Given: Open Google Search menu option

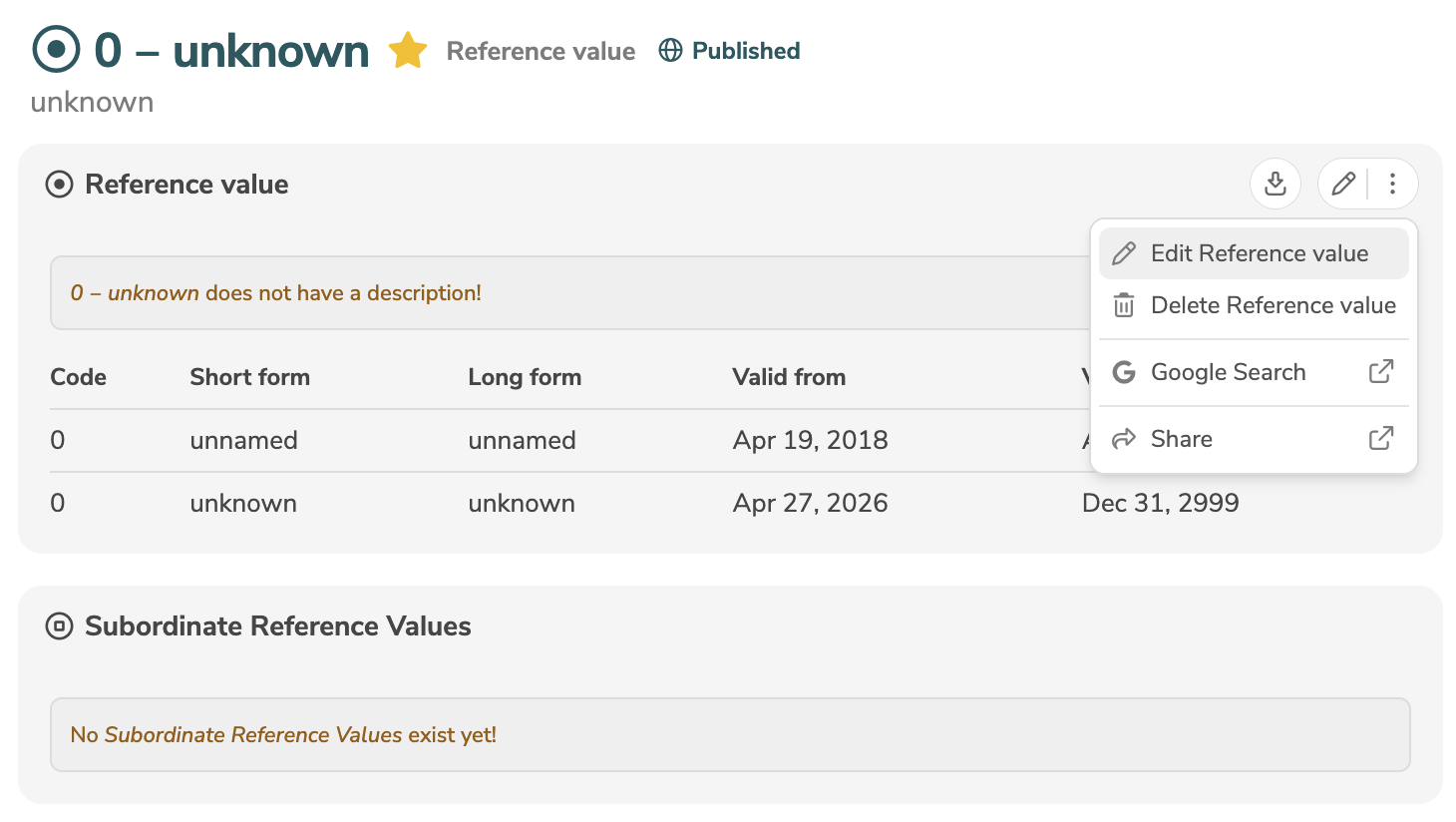Looking at the screenshot, I should (1254, 372).
